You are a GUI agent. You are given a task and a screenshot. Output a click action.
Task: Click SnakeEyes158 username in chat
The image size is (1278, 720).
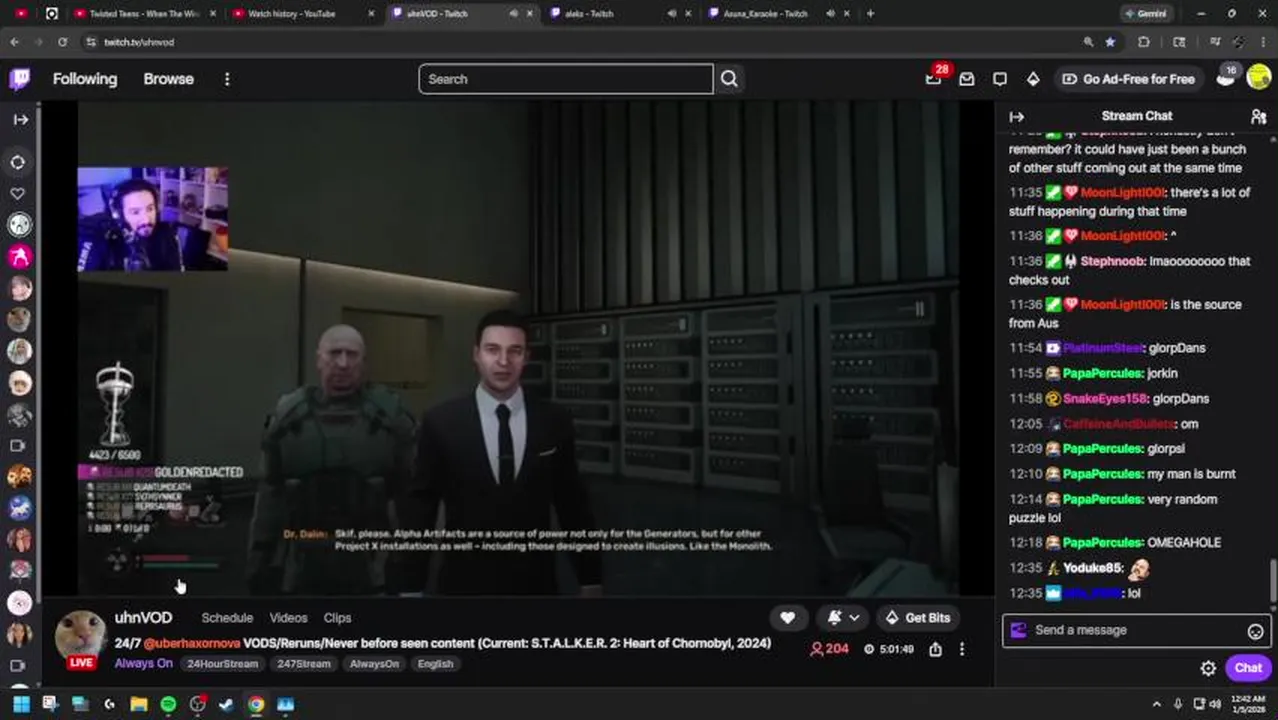click(x=1104, y=398)
